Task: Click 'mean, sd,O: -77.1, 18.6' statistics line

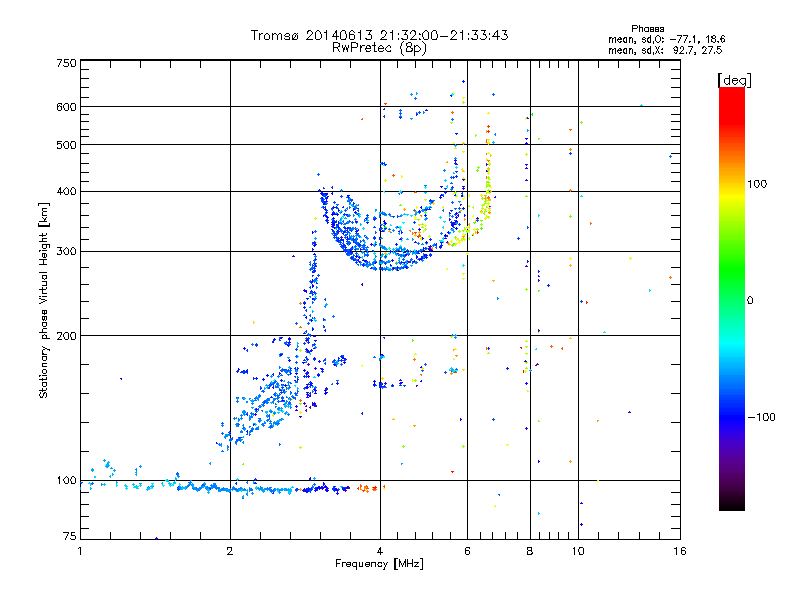Action: pyautogui.click(x=666, y=39)
